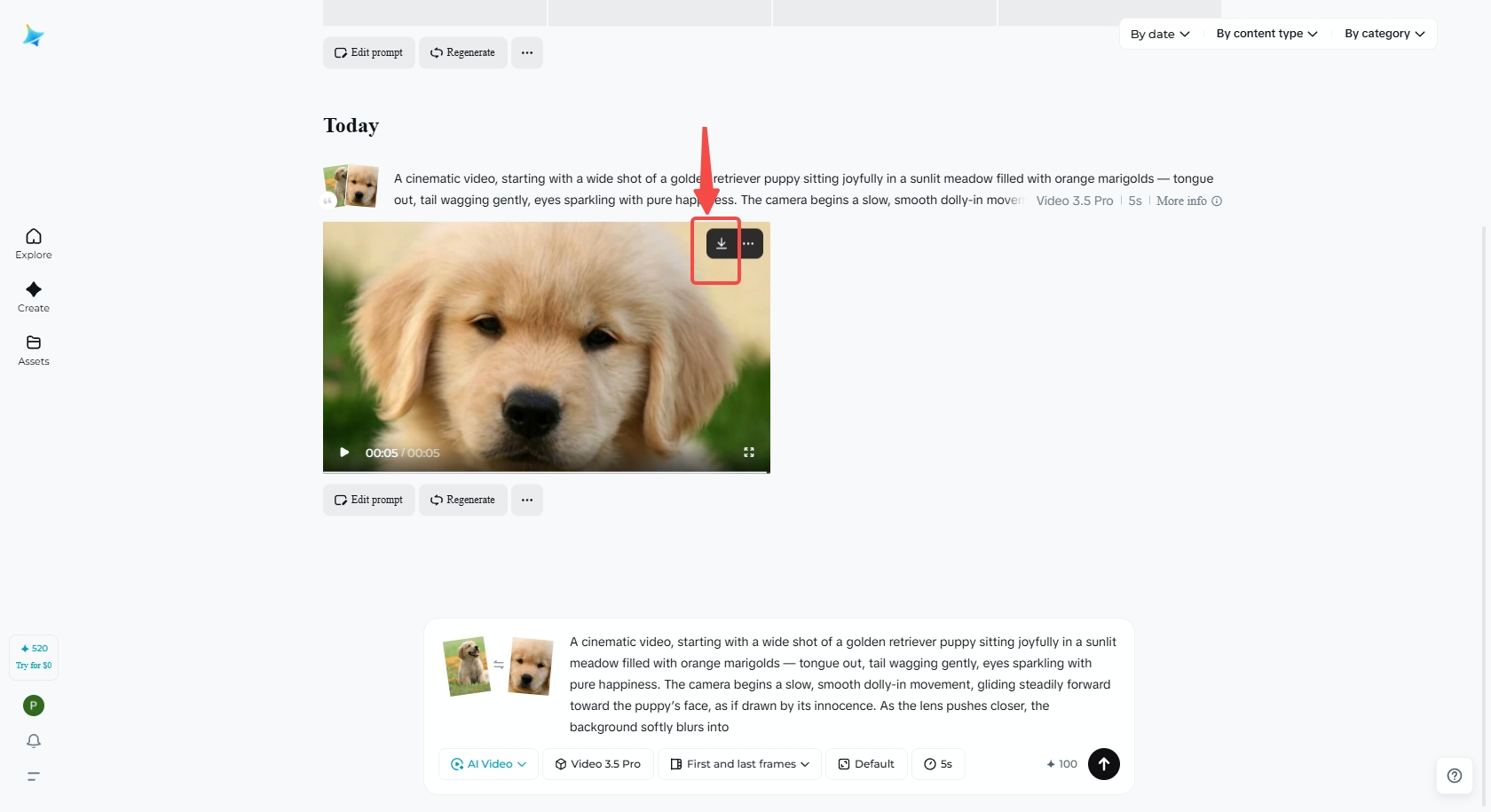Click the top Regenerate button
The height and width of the screenshot is (812, 1491).
coord(463,52)
